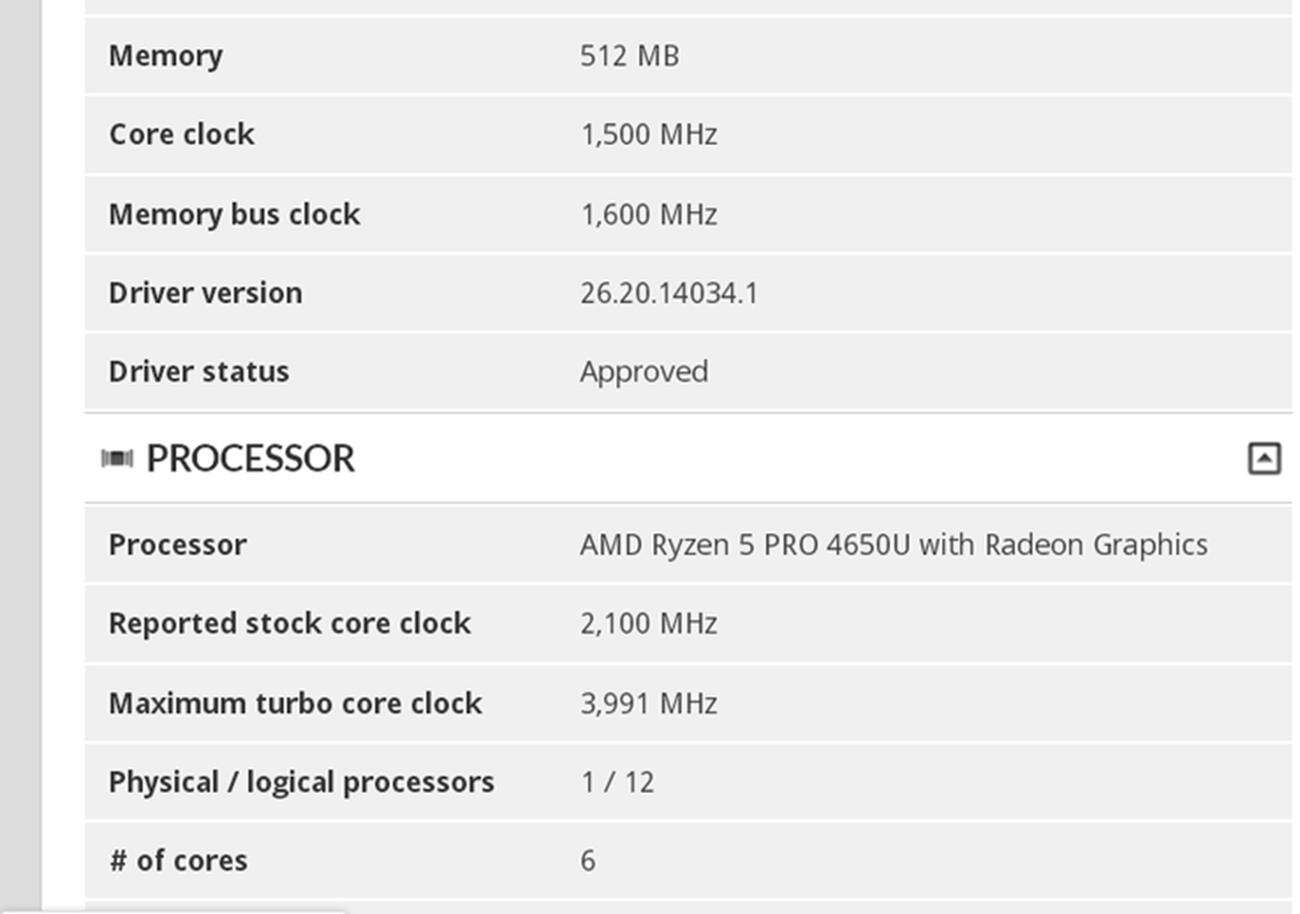
Task: Click the Physical / logical processors label
Action: (301, 781)
